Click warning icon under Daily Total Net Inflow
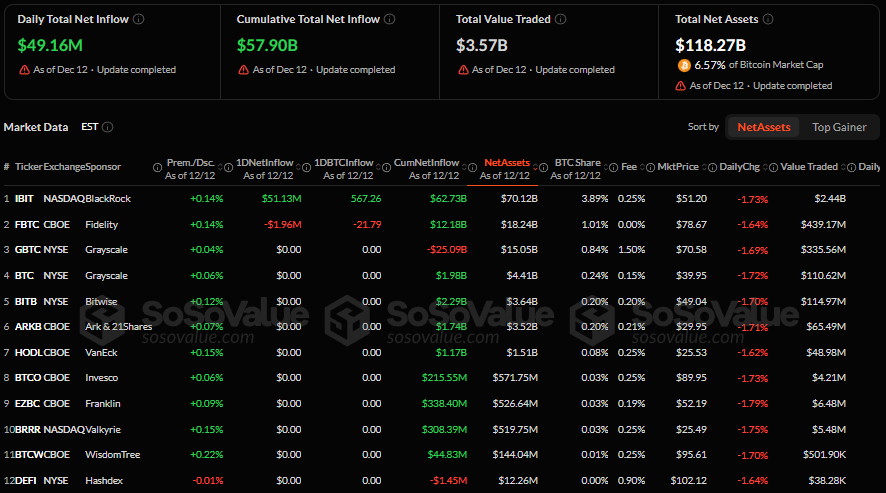The width and height of the screenshot is (886, 493). 24,70
